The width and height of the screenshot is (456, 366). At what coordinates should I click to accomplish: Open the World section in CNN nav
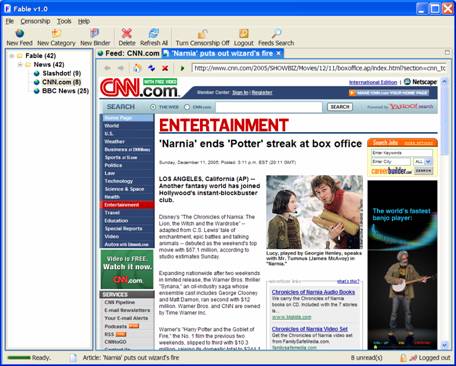[112, 126]
